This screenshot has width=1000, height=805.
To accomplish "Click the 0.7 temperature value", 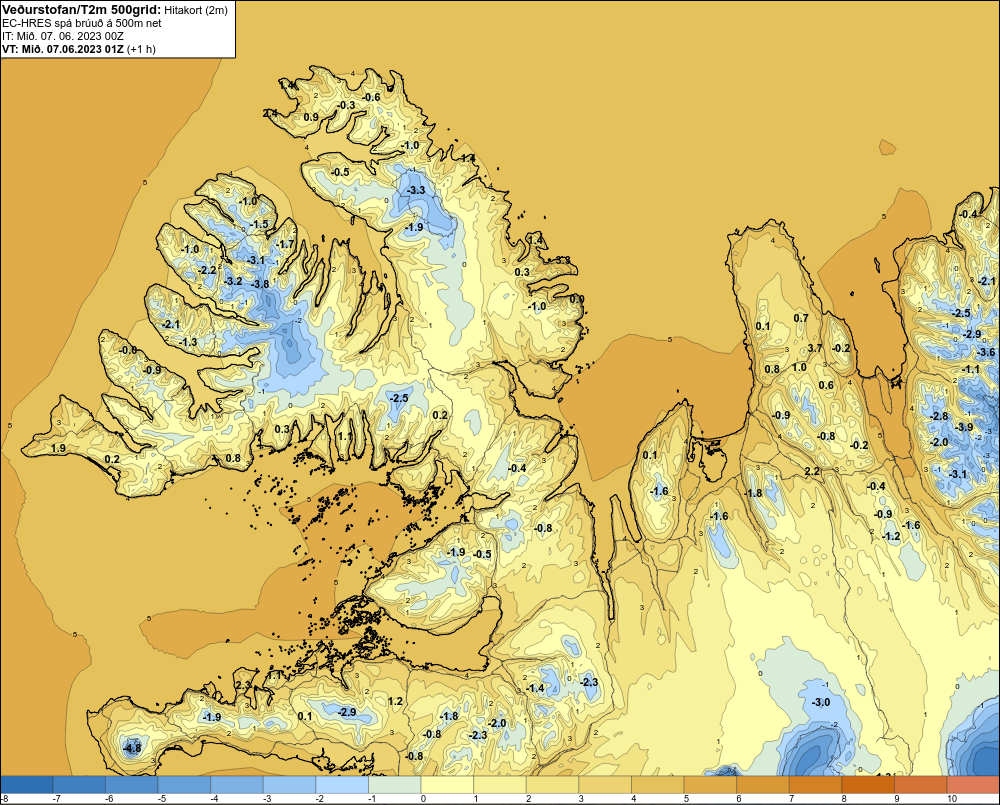I will (x=800, y=318).
